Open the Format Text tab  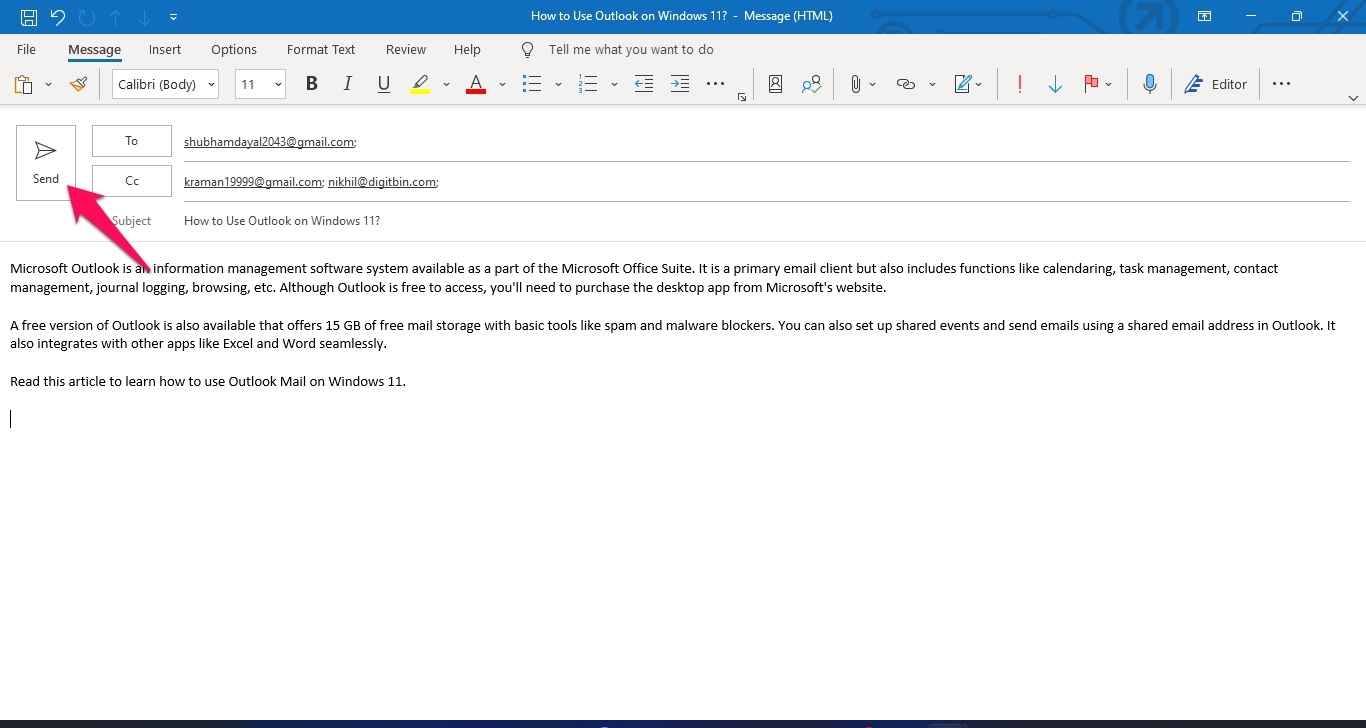pyautogui.click(x=321, y=50)
